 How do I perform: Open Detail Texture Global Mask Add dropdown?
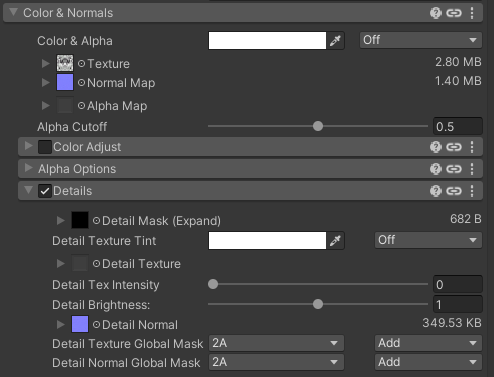coord(428,343)
